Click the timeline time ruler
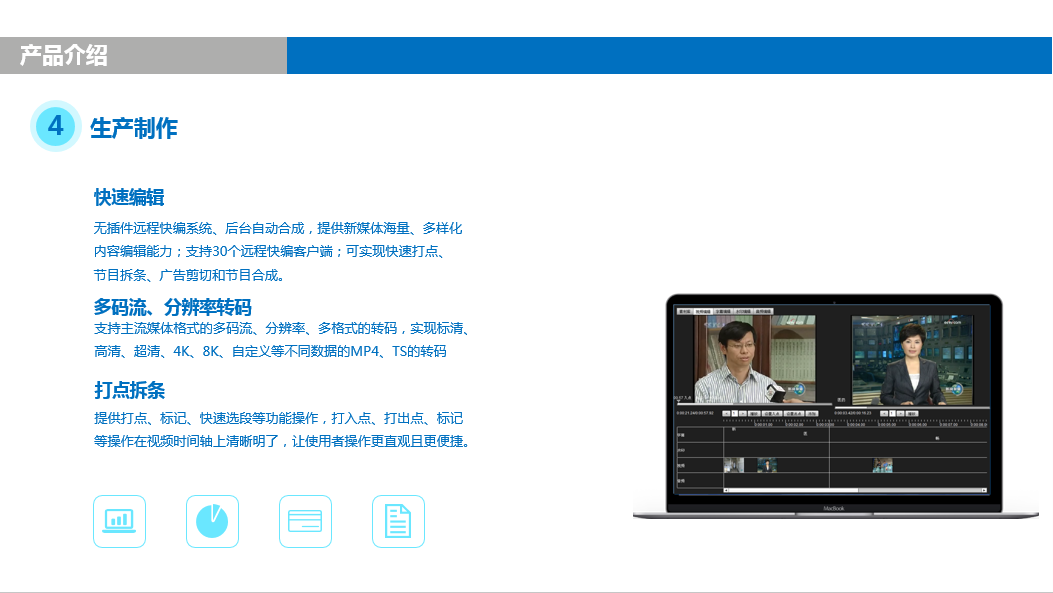 855,423
